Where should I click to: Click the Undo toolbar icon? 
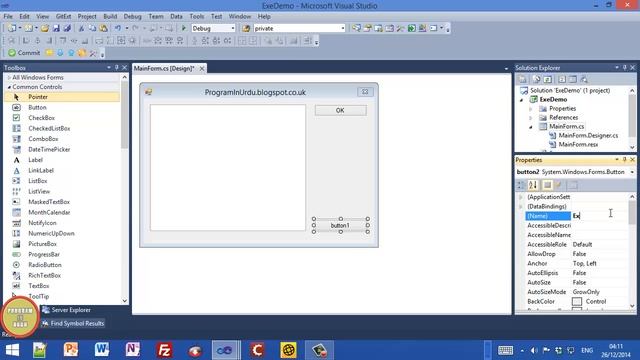[x=118, y=28]
